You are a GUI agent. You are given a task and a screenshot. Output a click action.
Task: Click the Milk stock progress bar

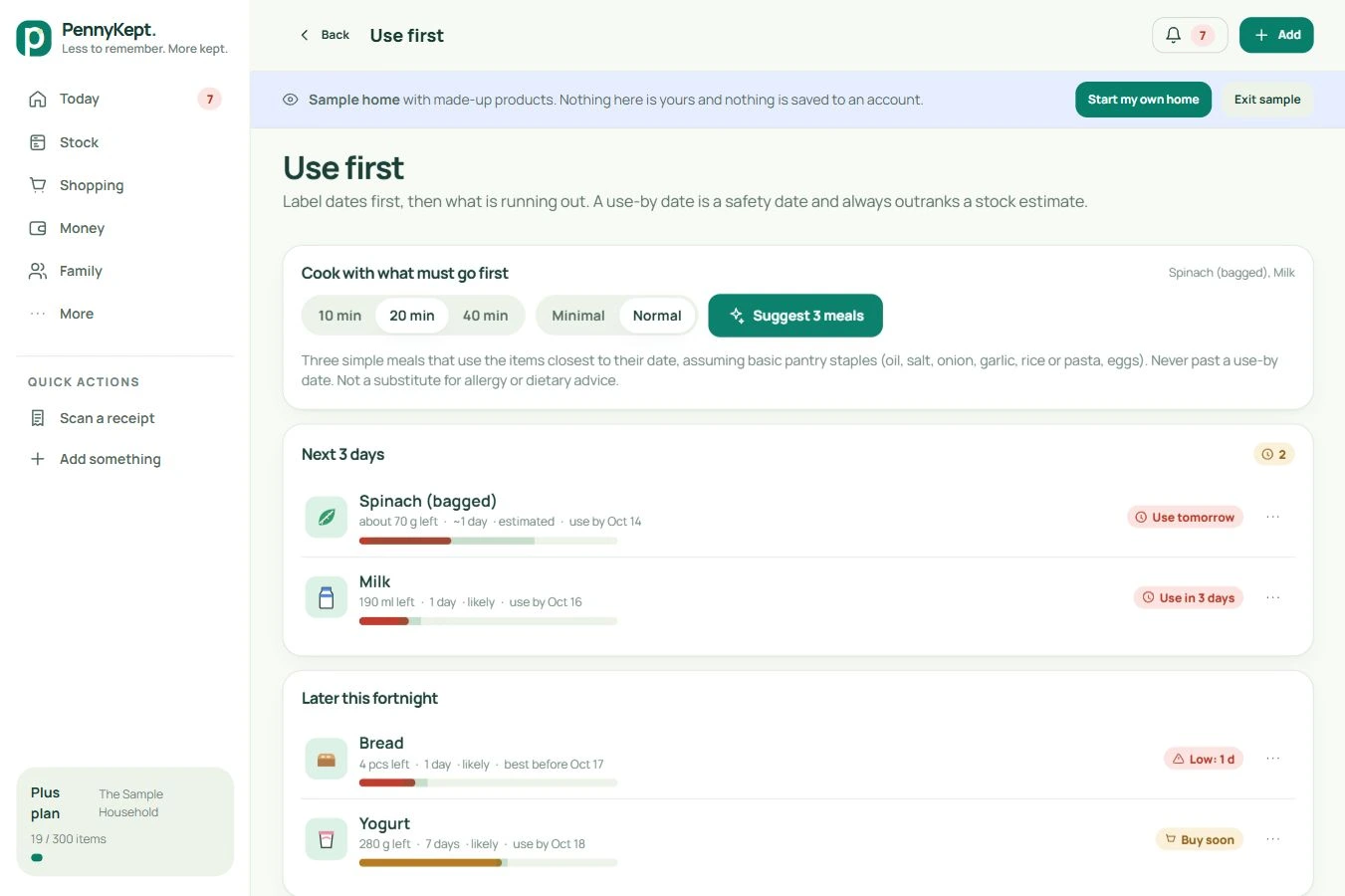[488, 621]
